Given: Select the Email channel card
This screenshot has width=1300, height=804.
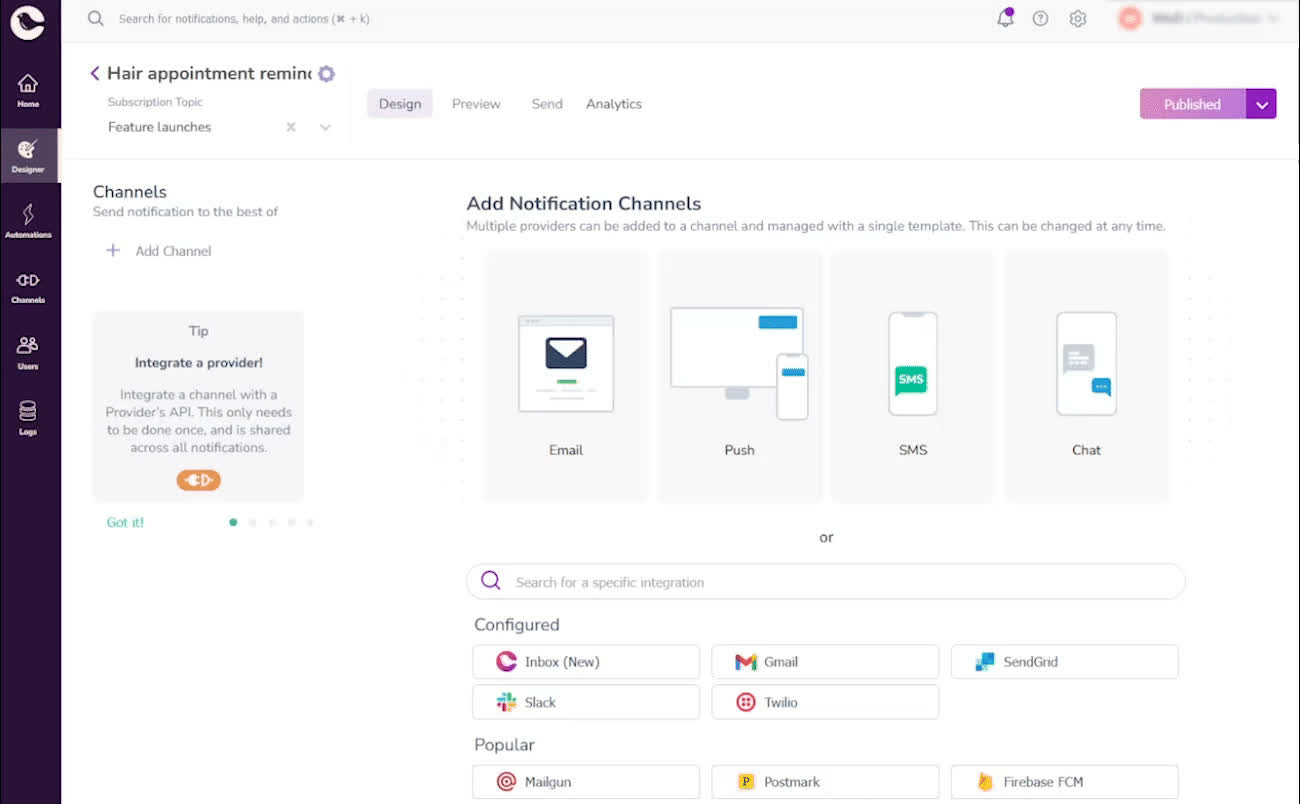Looking at the screenshot, I should click(566, 376).
